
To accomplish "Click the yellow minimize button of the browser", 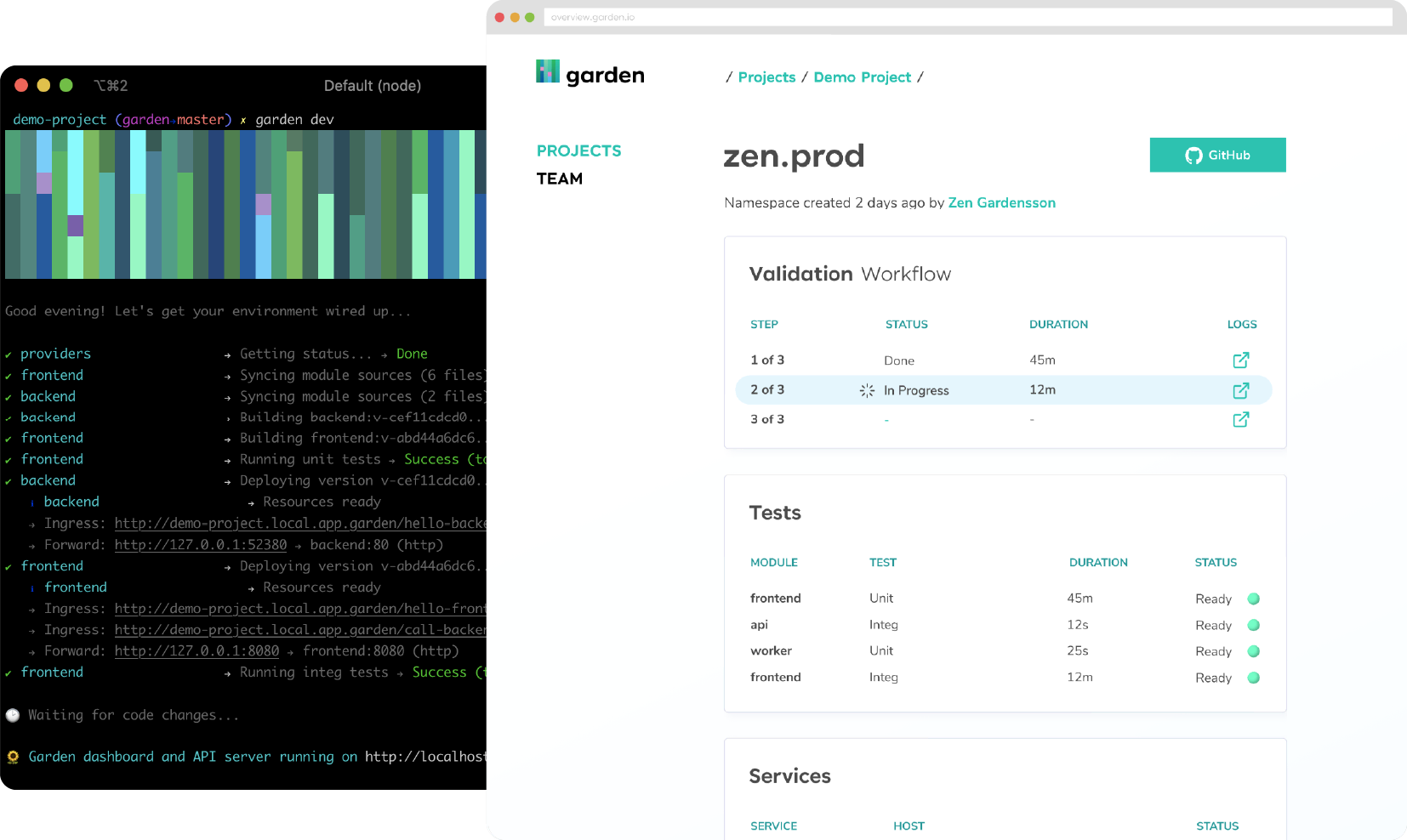I will tap(515, 17).
